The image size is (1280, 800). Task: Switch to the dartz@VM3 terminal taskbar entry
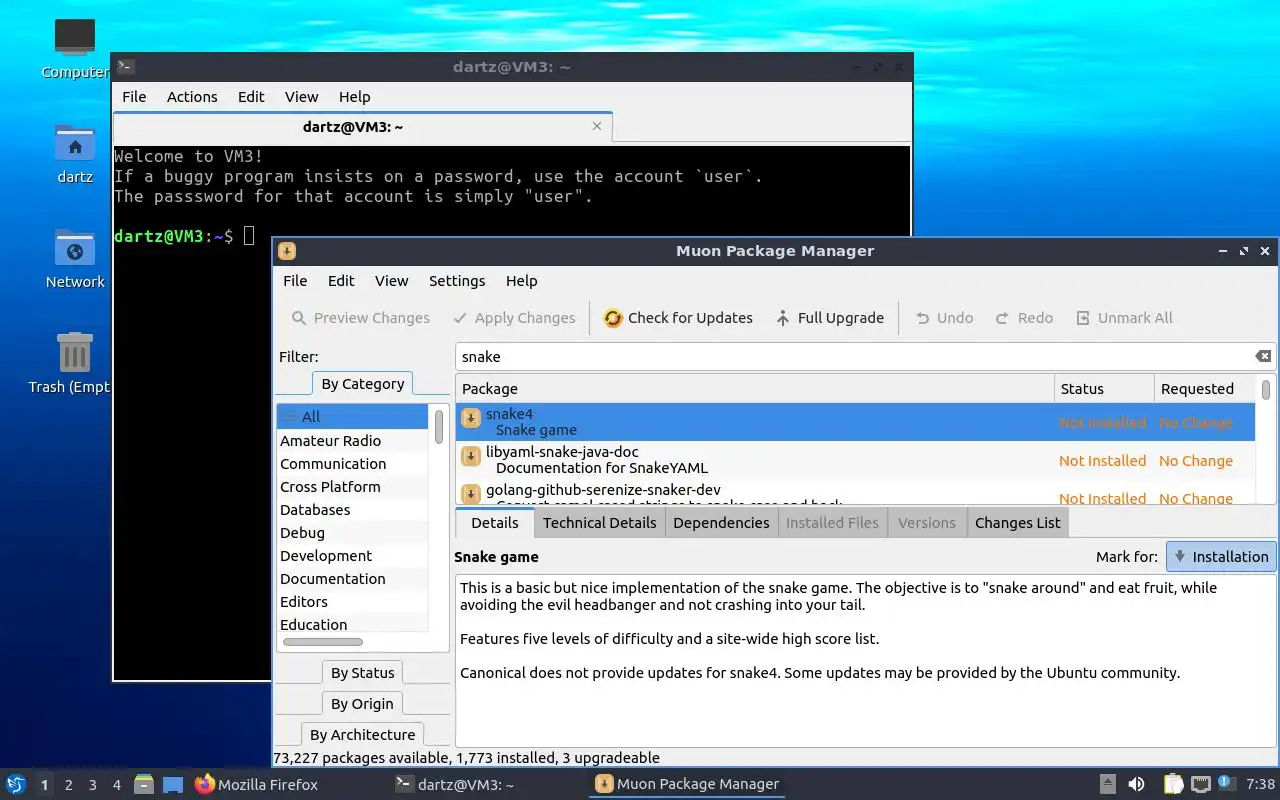454,785
